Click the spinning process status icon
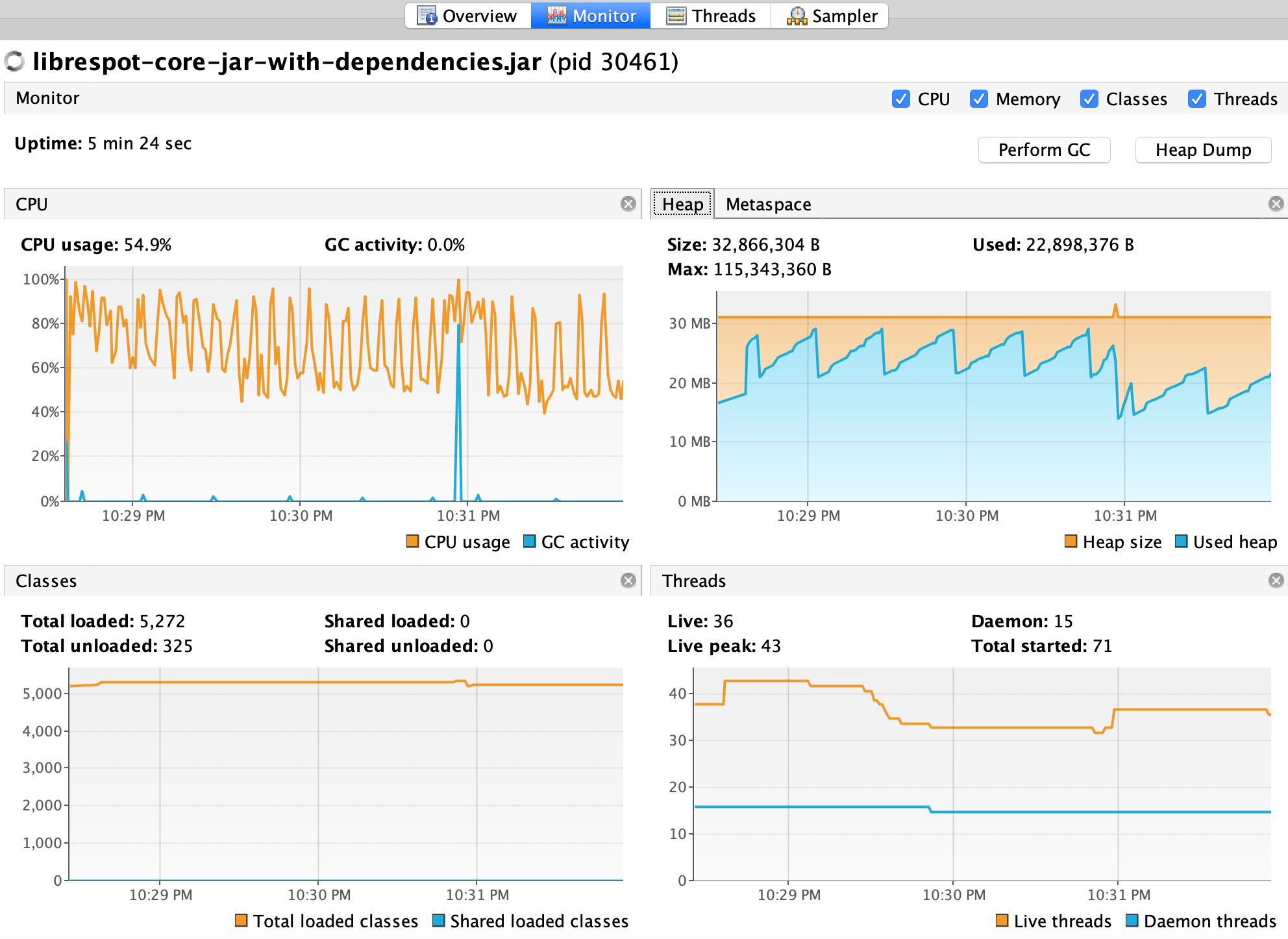 coord(14,62)
